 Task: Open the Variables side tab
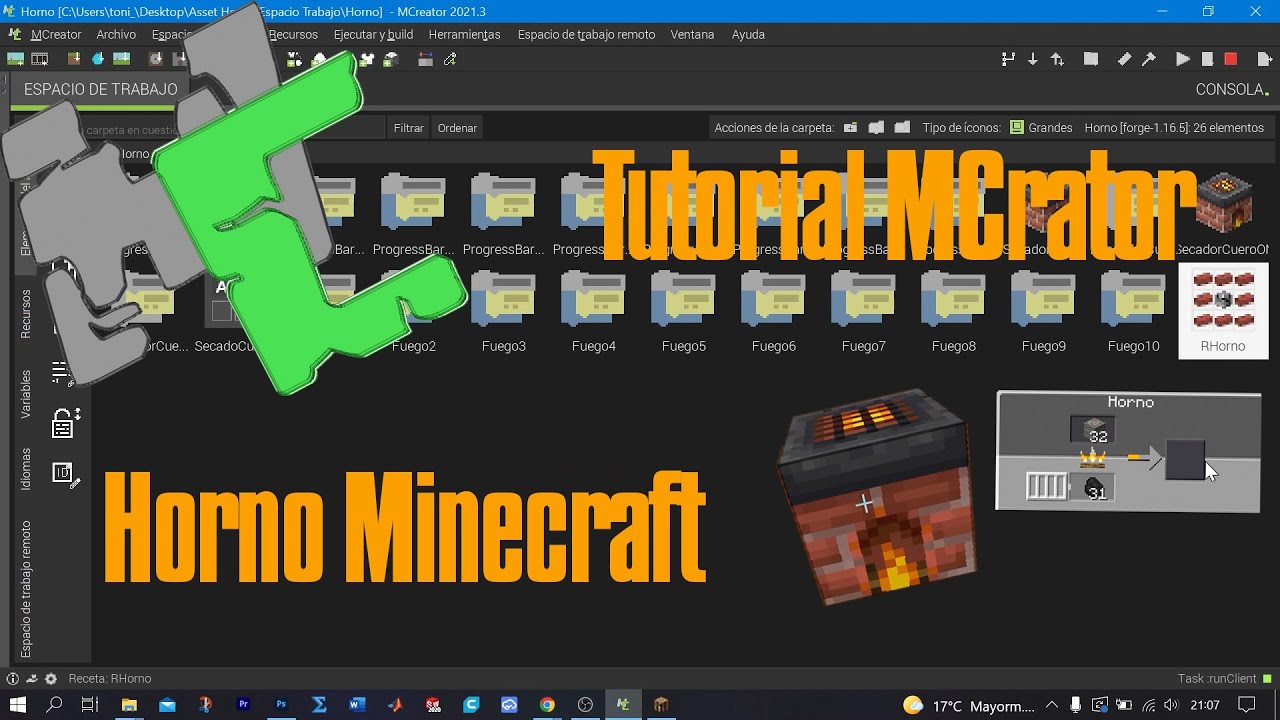[27, 394]
